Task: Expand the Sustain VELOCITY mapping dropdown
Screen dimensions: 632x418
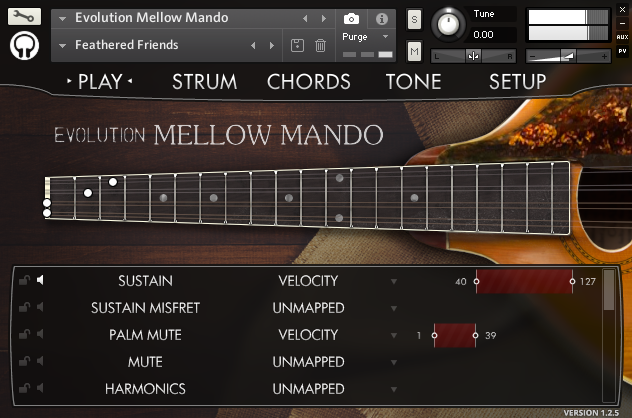Action: click(394, 282)
